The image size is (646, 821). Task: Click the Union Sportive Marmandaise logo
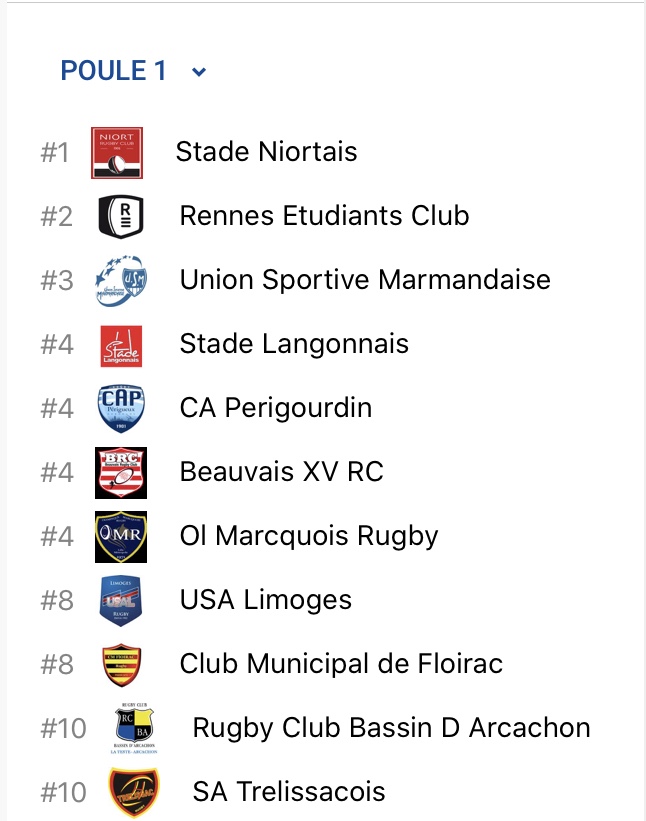[120, 280]
